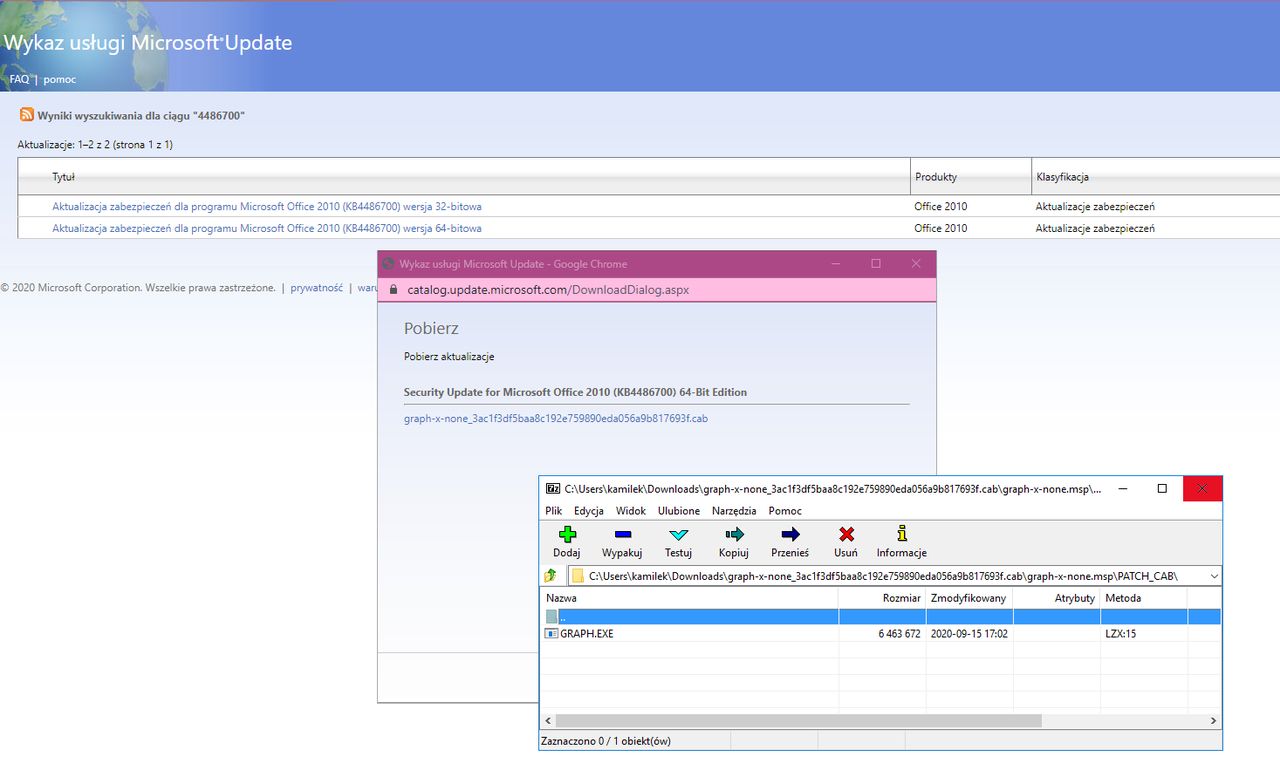The image size is (1280, 770).
Task: Sort by the Atrybuty column header
Action: (1056, 598)
